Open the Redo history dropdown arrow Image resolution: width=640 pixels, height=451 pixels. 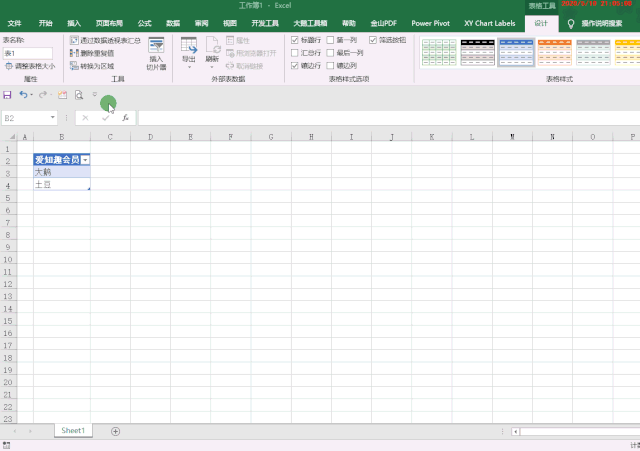point(51,95)
